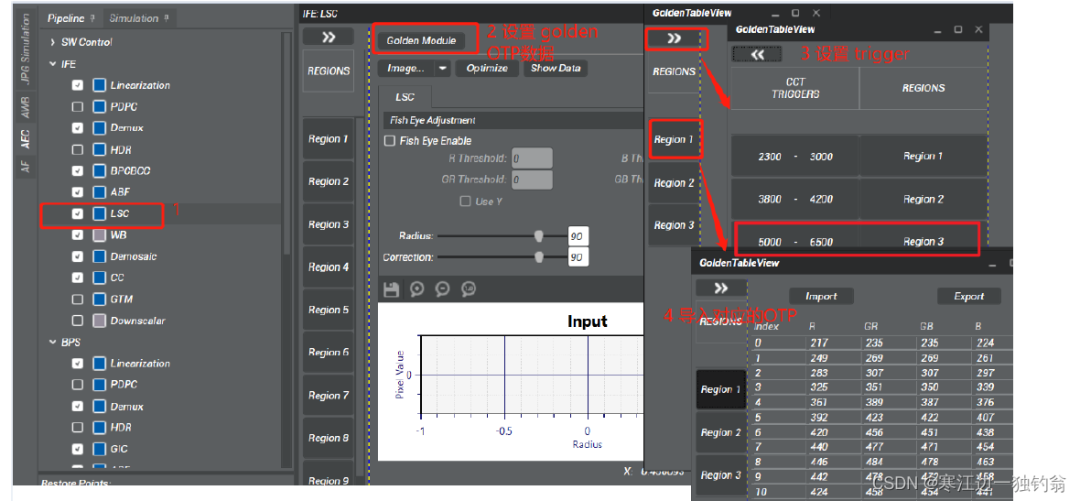Click the Radius slider handle

click(539, 236)
